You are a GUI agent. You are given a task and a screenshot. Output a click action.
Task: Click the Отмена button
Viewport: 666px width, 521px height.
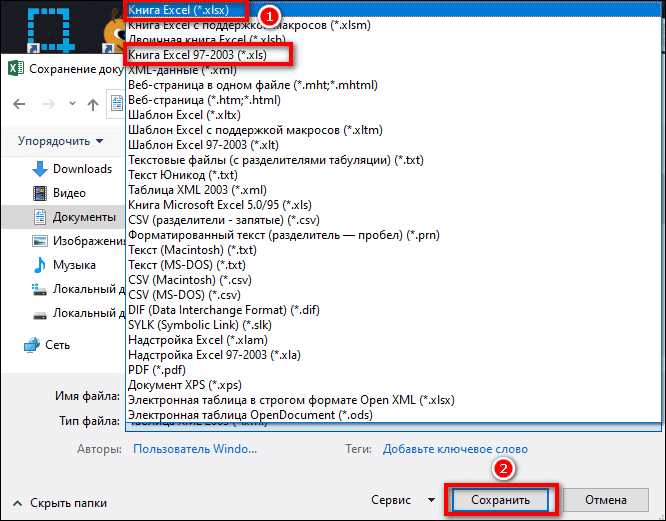click(x=606, y=500)
